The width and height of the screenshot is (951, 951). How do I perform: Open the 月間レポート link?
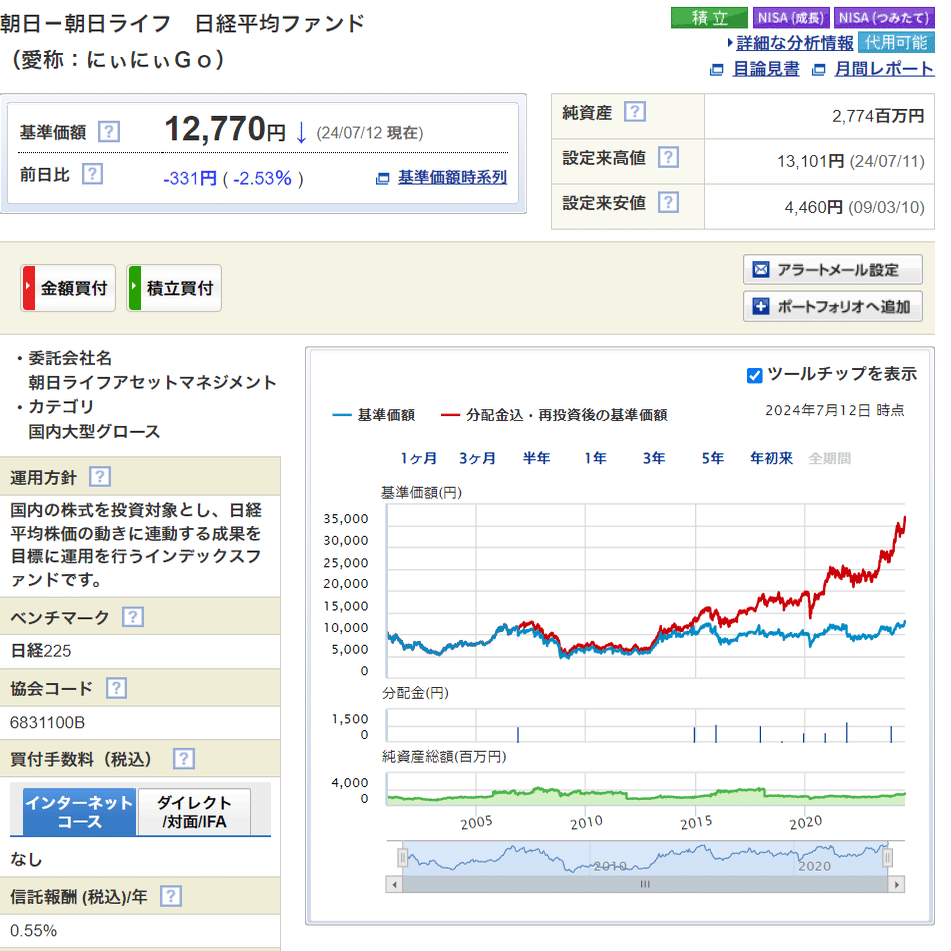point(884,69)
